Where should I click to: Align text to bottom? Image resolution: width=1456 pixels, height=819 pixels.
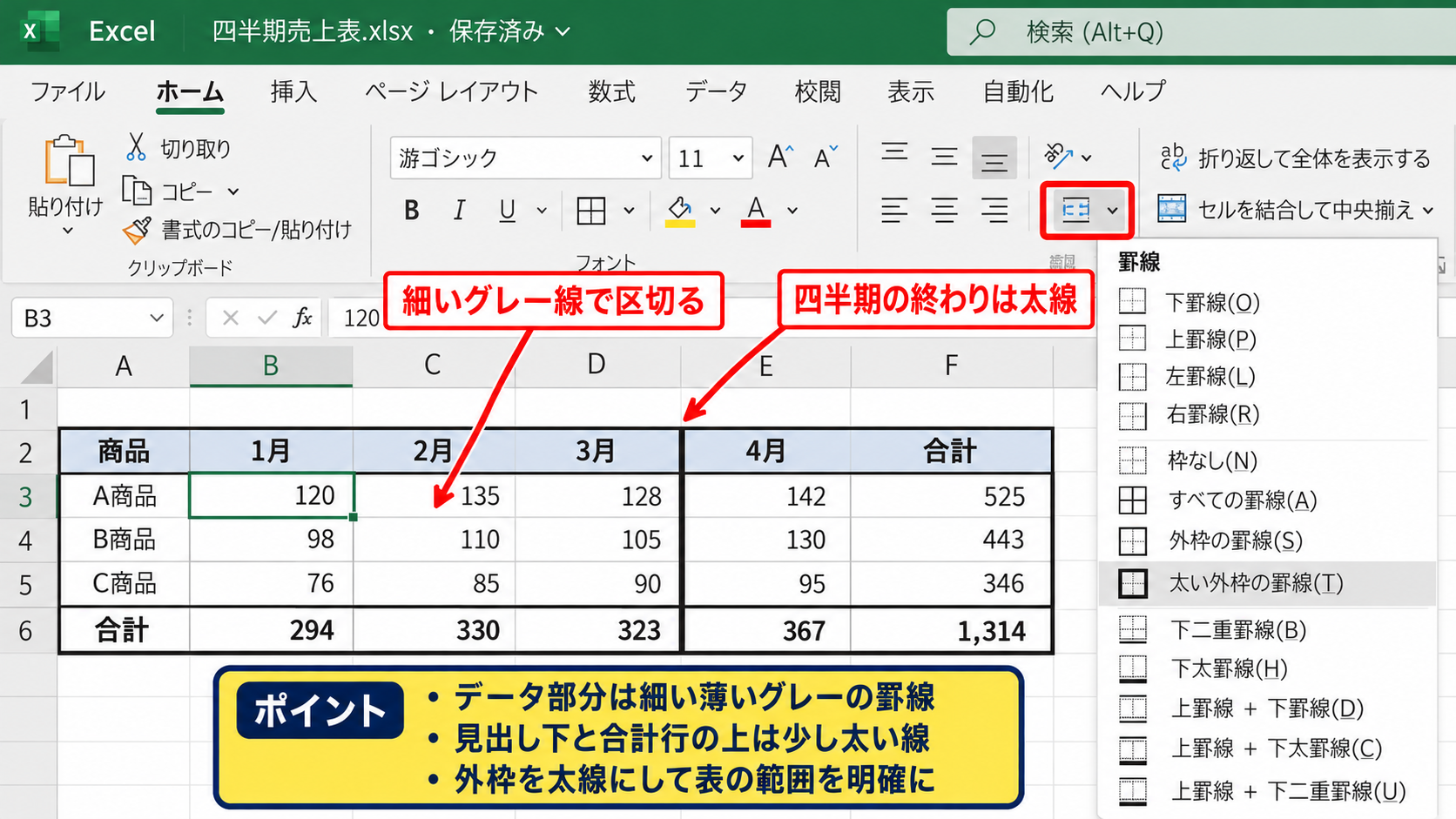[x=994, y=158]
